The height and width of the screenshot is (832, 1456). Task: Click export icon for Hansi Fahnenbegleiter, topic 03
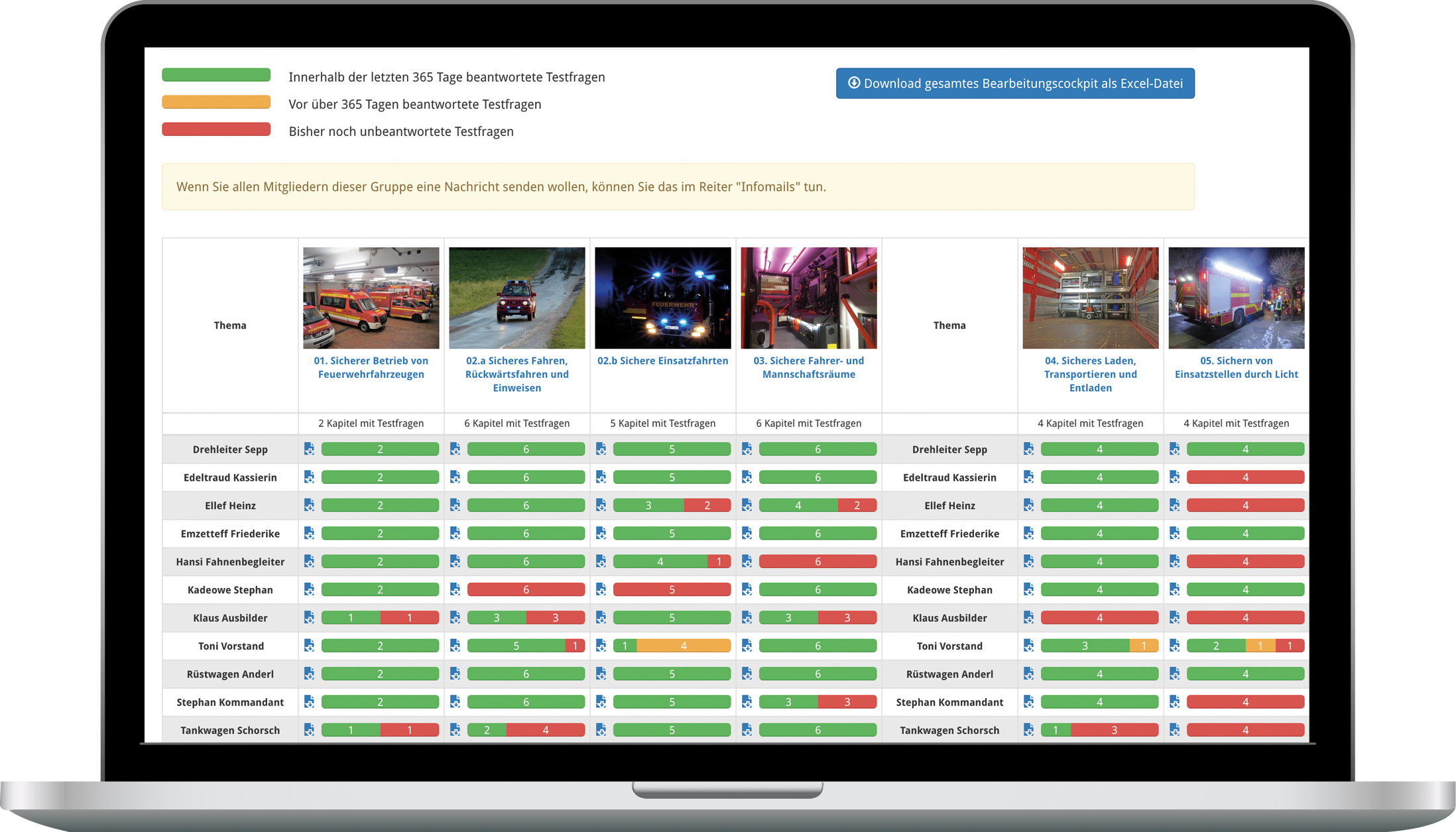click(x=747, y=562)
